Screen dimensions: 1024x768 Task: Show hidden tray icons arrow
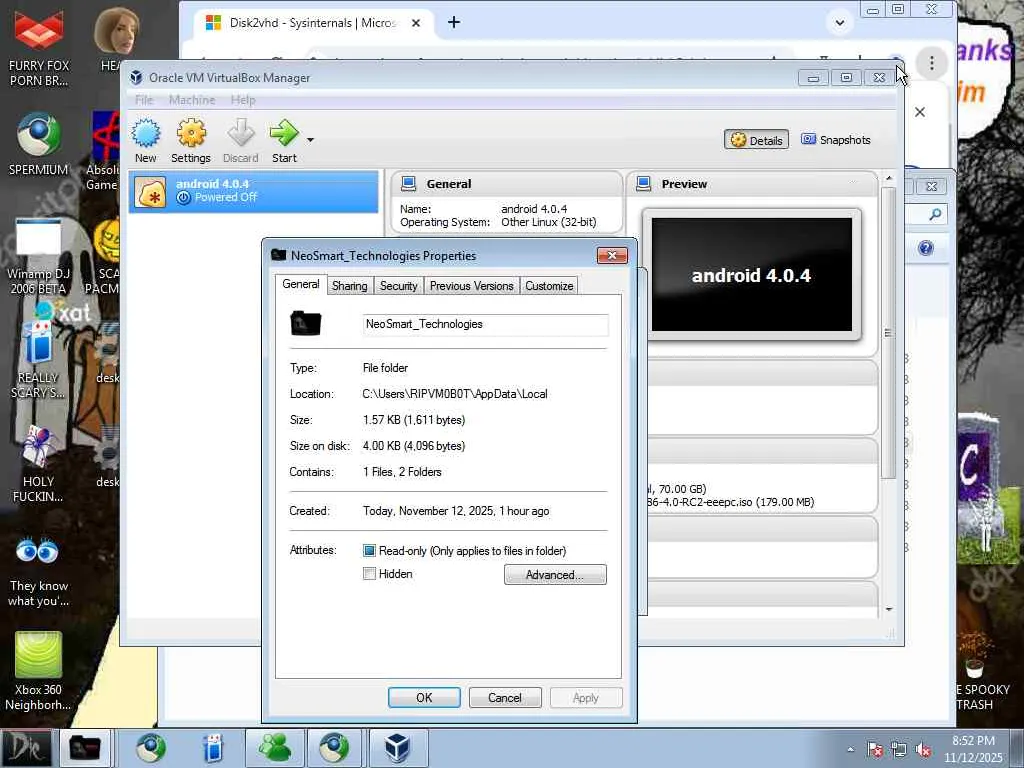click(x=850, y=749)
